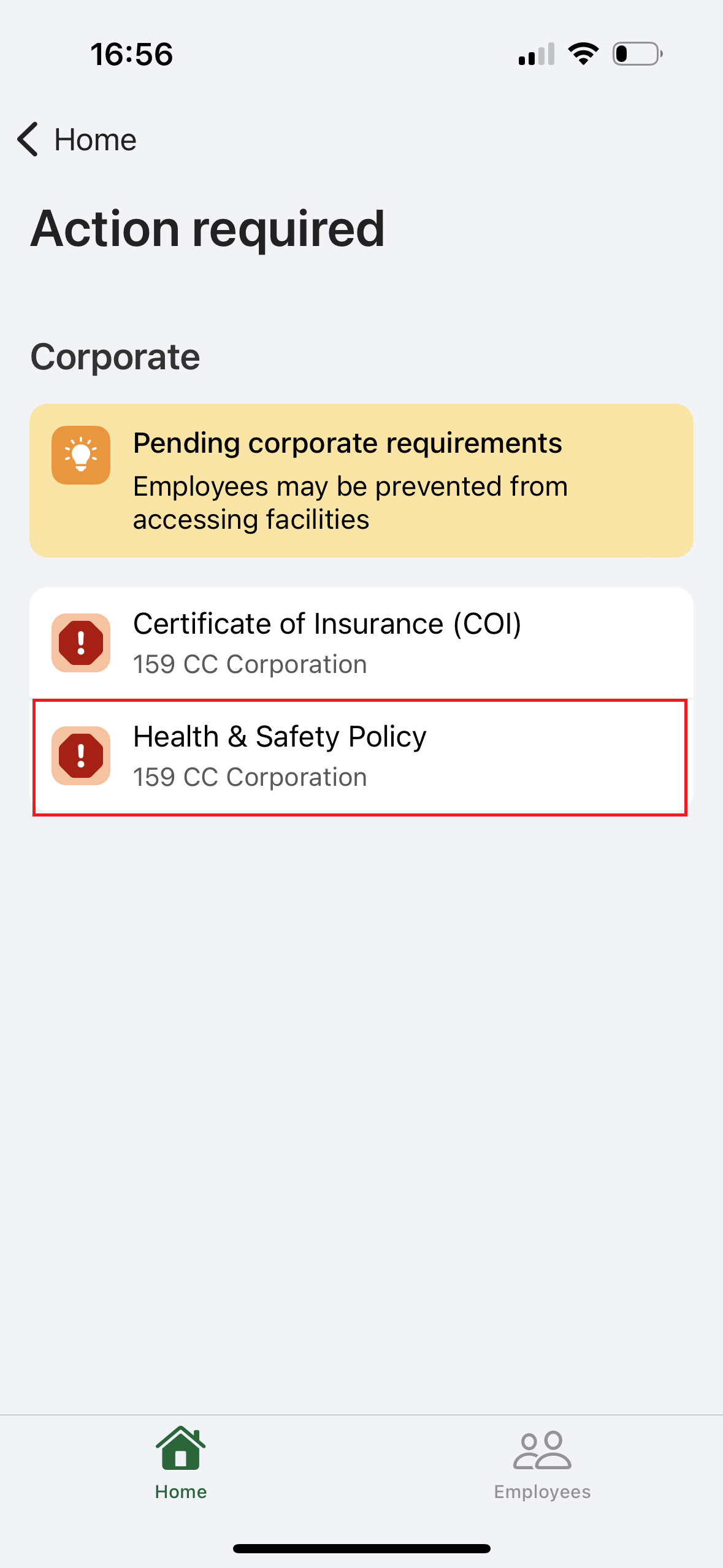The width and height of the screenshot is (723, 1568).
Task: Tap the Certificate of Insurance red alert icon
Action: 81,643
